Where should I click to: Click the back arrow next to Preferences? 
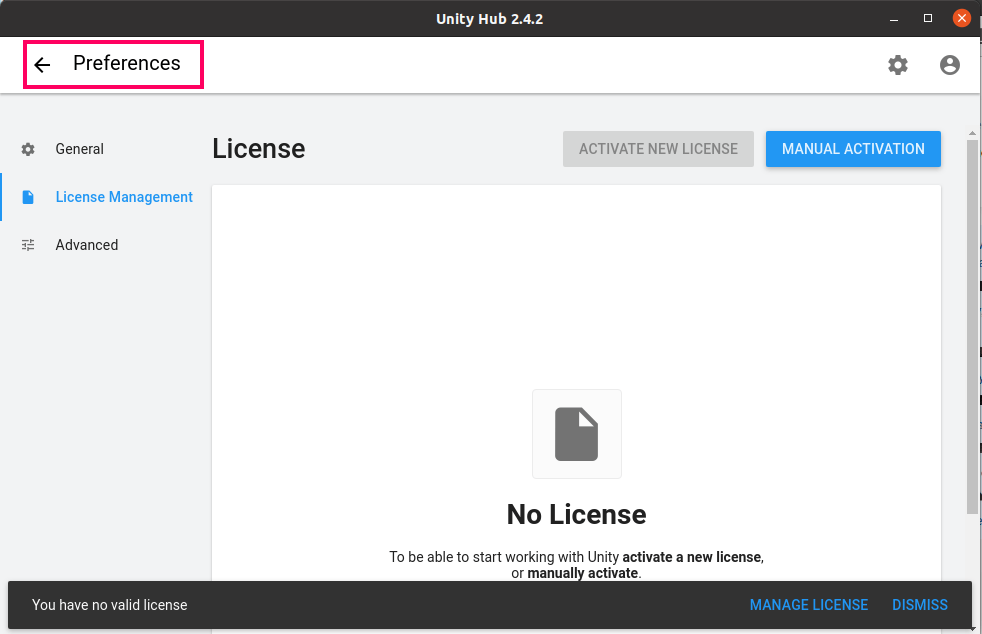[42, 65]
